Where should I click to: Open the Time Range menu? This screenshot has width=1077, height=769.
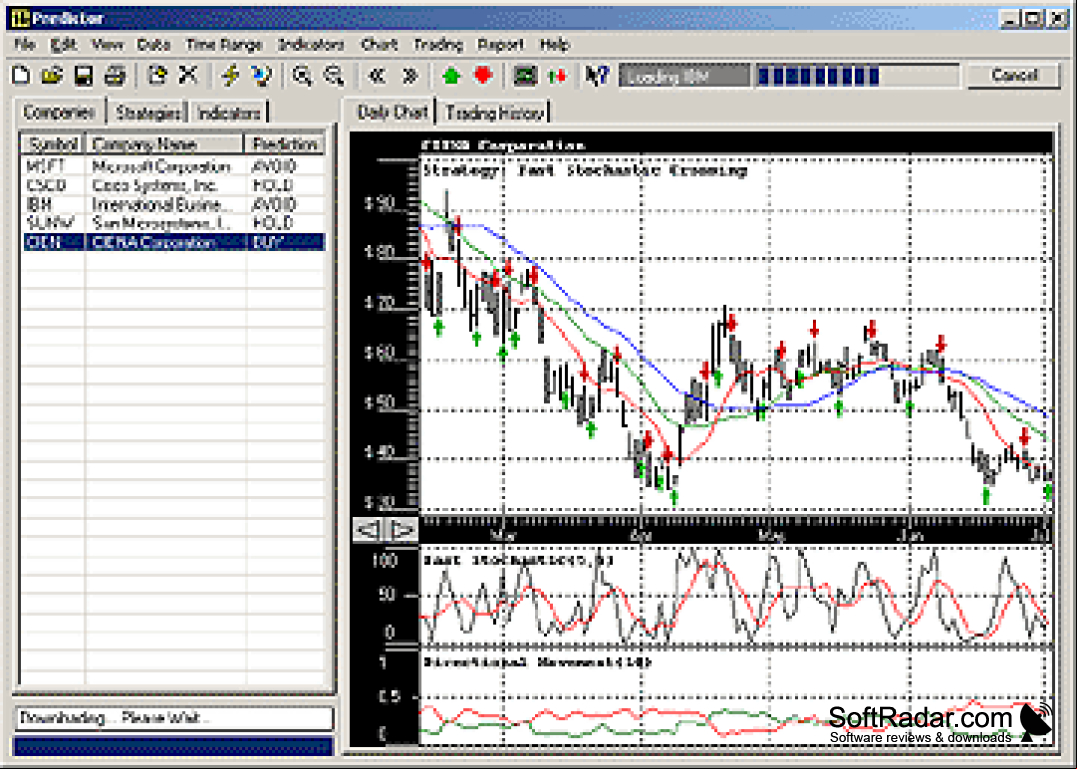click(224, 45)
